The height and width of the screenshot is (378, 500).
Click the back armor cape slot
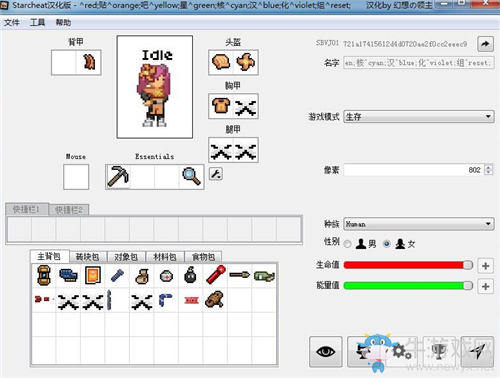point(89,62)
